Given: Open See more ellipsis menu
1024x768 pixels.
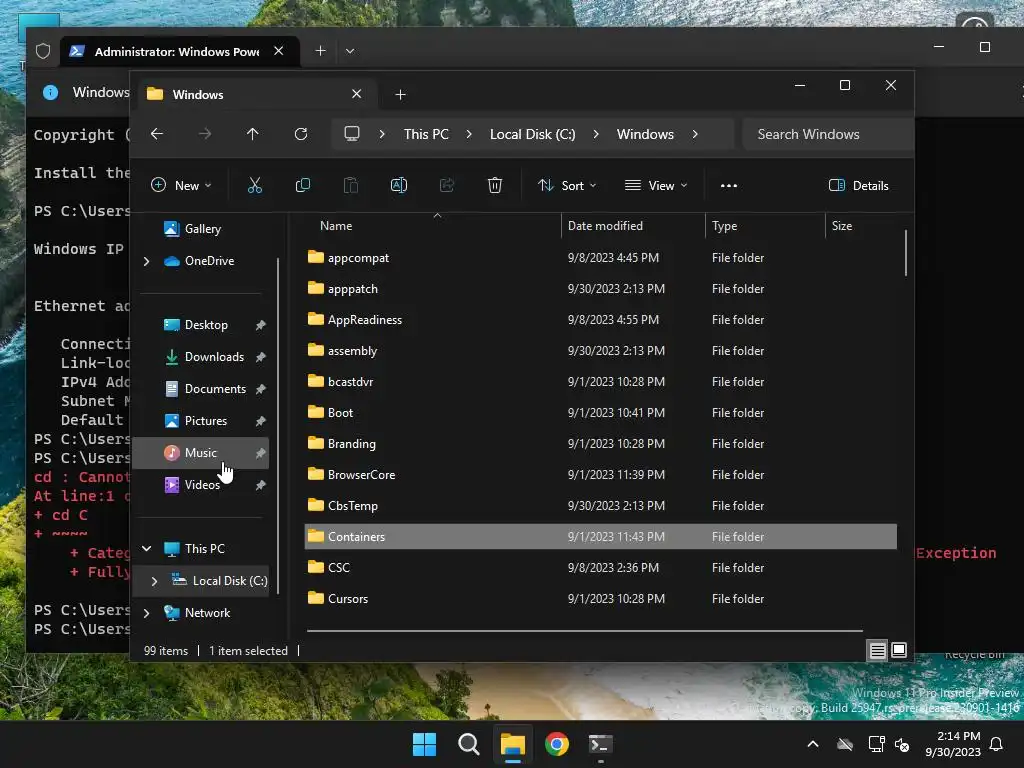Looking at the screenshot, I should tap(729, 185).
